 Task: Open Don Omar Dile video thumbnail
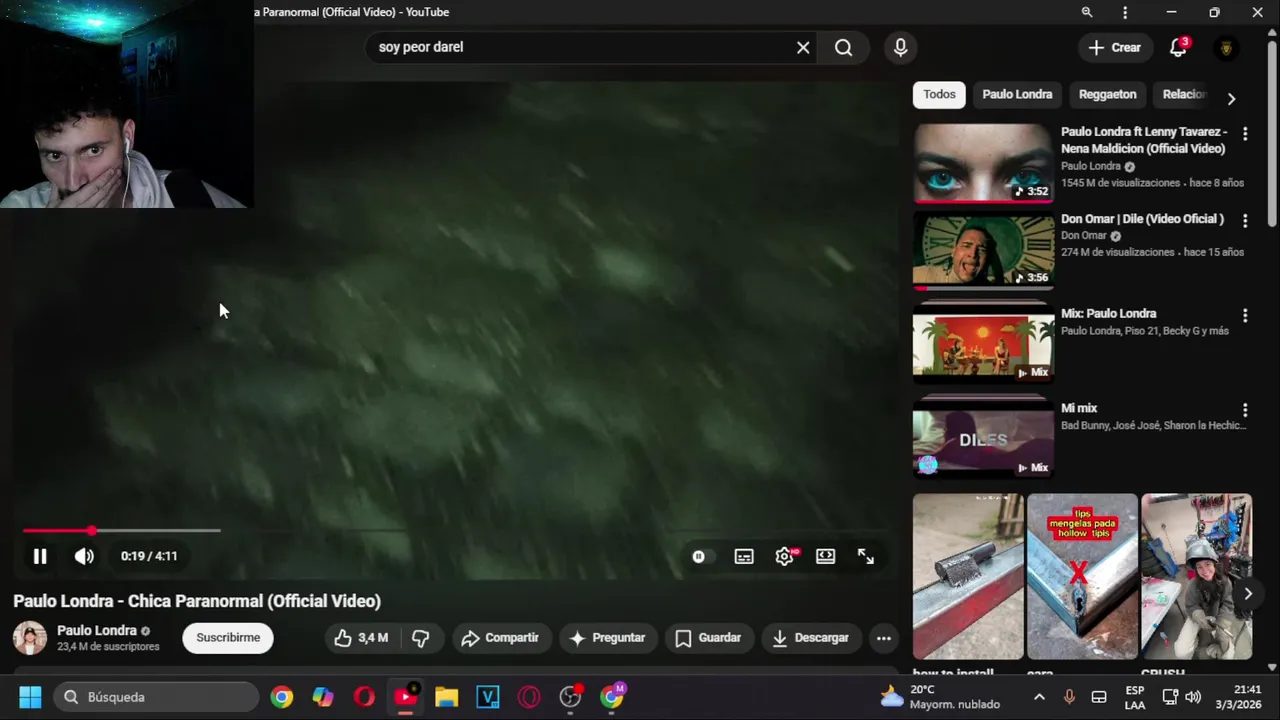tap(983, 250)
